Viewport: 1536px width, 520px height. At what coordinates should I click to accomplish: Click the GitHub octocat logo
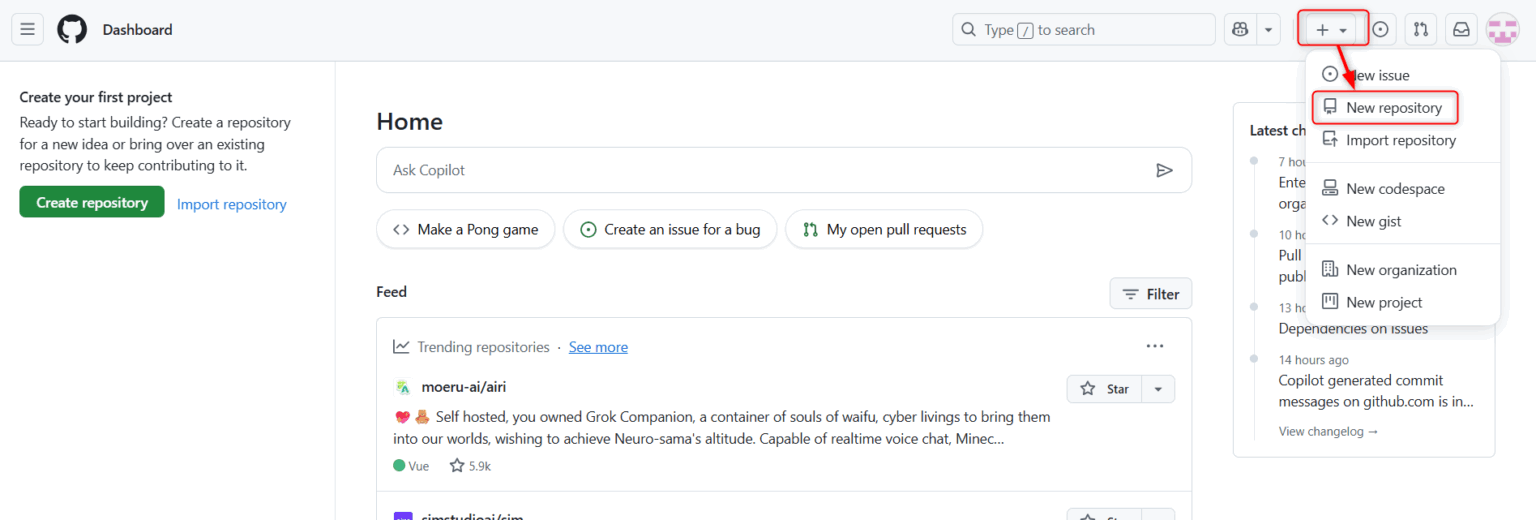click(x=72, y=30)
